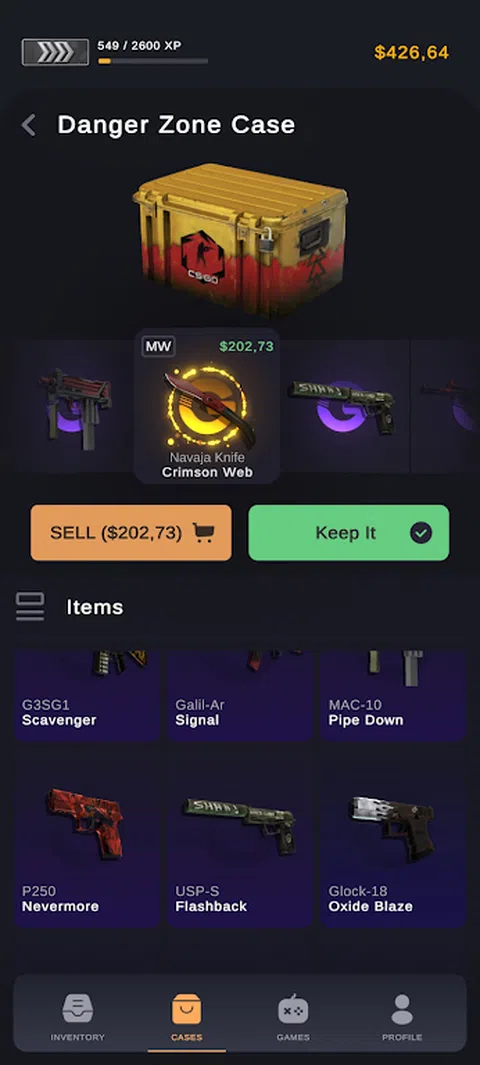Go back using the left chevron arrow
The width and height of the screenshot is (480, 1065).
point(29,125)
